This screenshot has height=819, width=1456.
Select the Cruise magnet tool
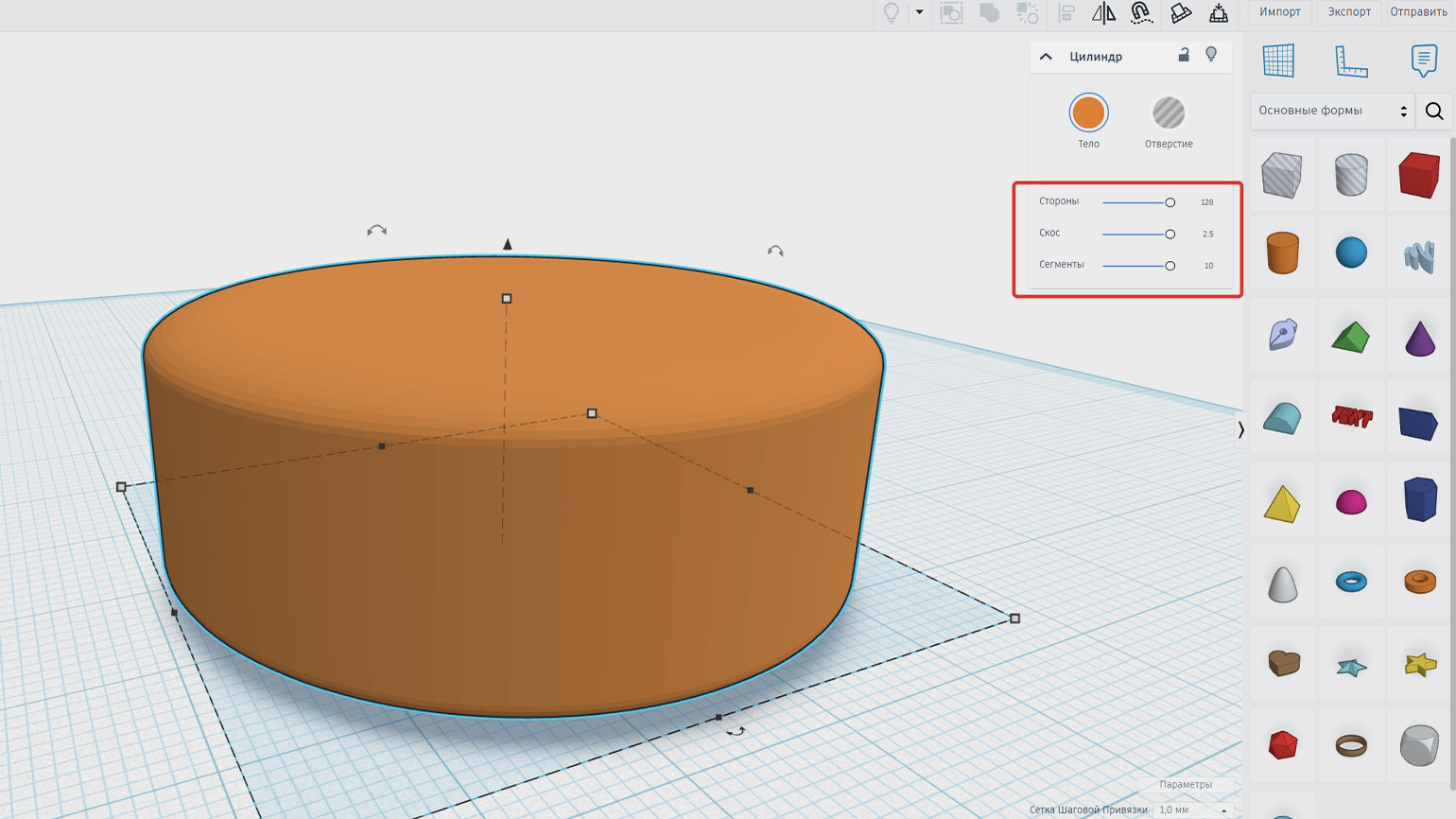[1141, 12]
